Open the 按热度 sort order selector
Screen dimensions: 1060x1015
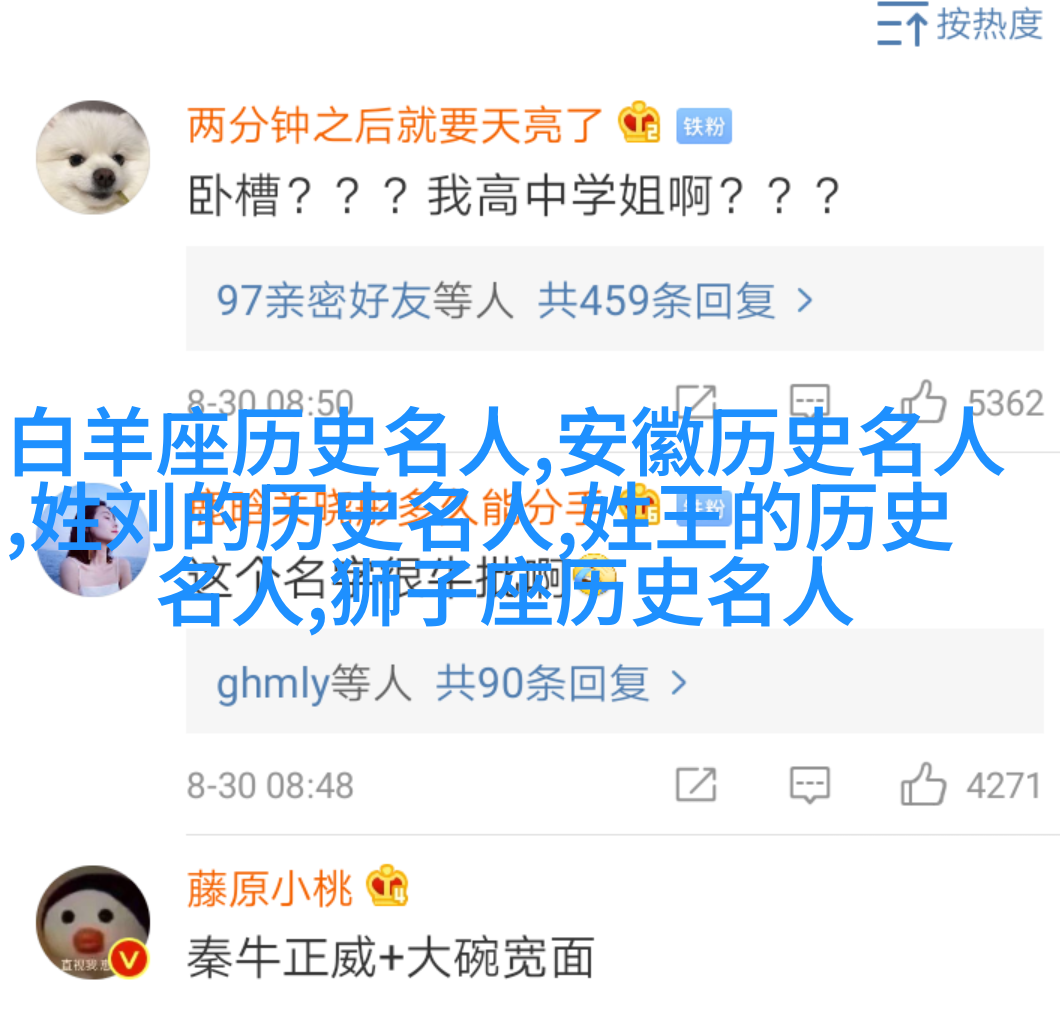(960, 24)
